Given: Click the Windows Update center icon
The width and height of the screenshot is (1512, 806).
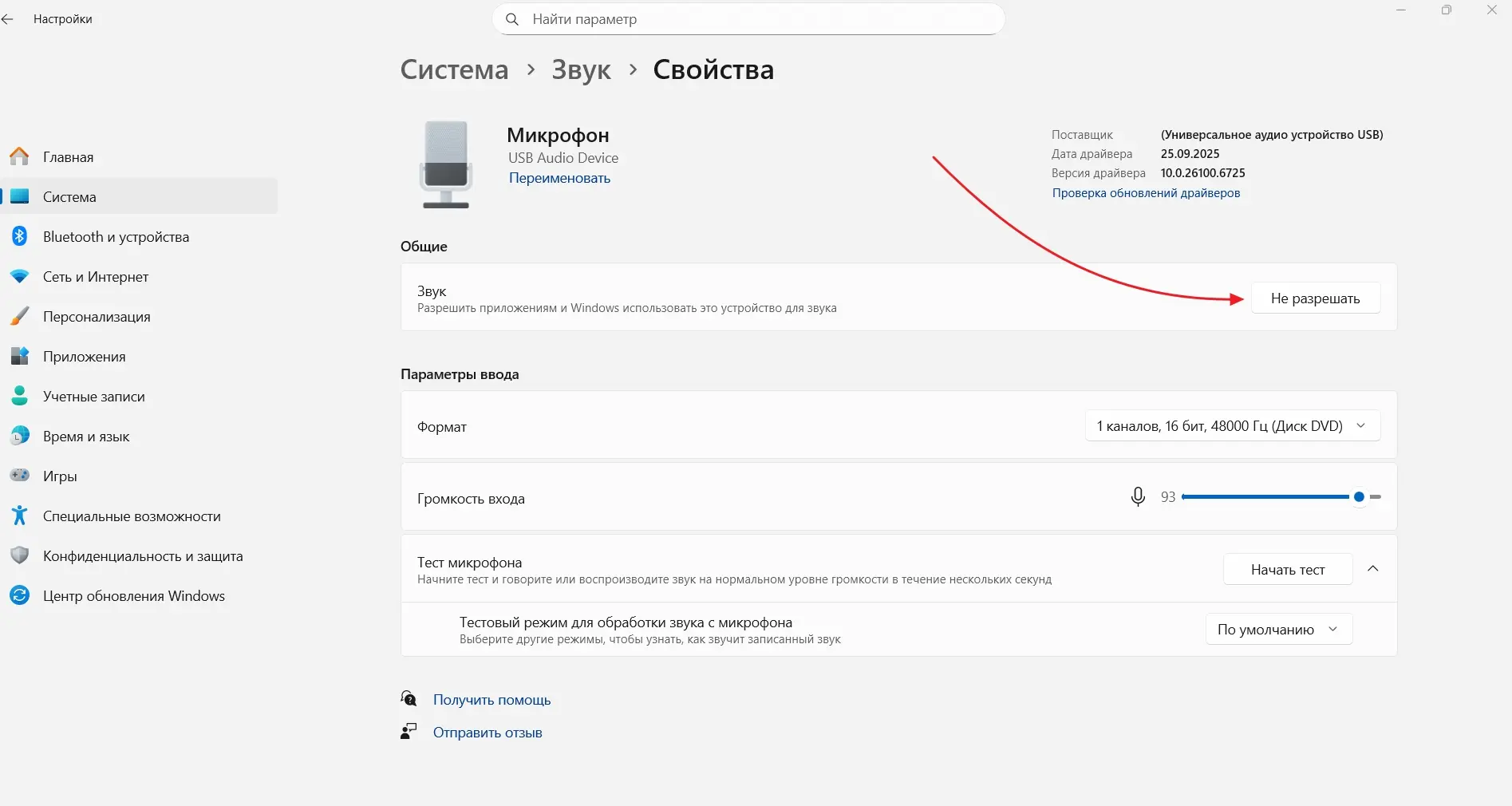Looking at the screenshot, I should (20, 595).
